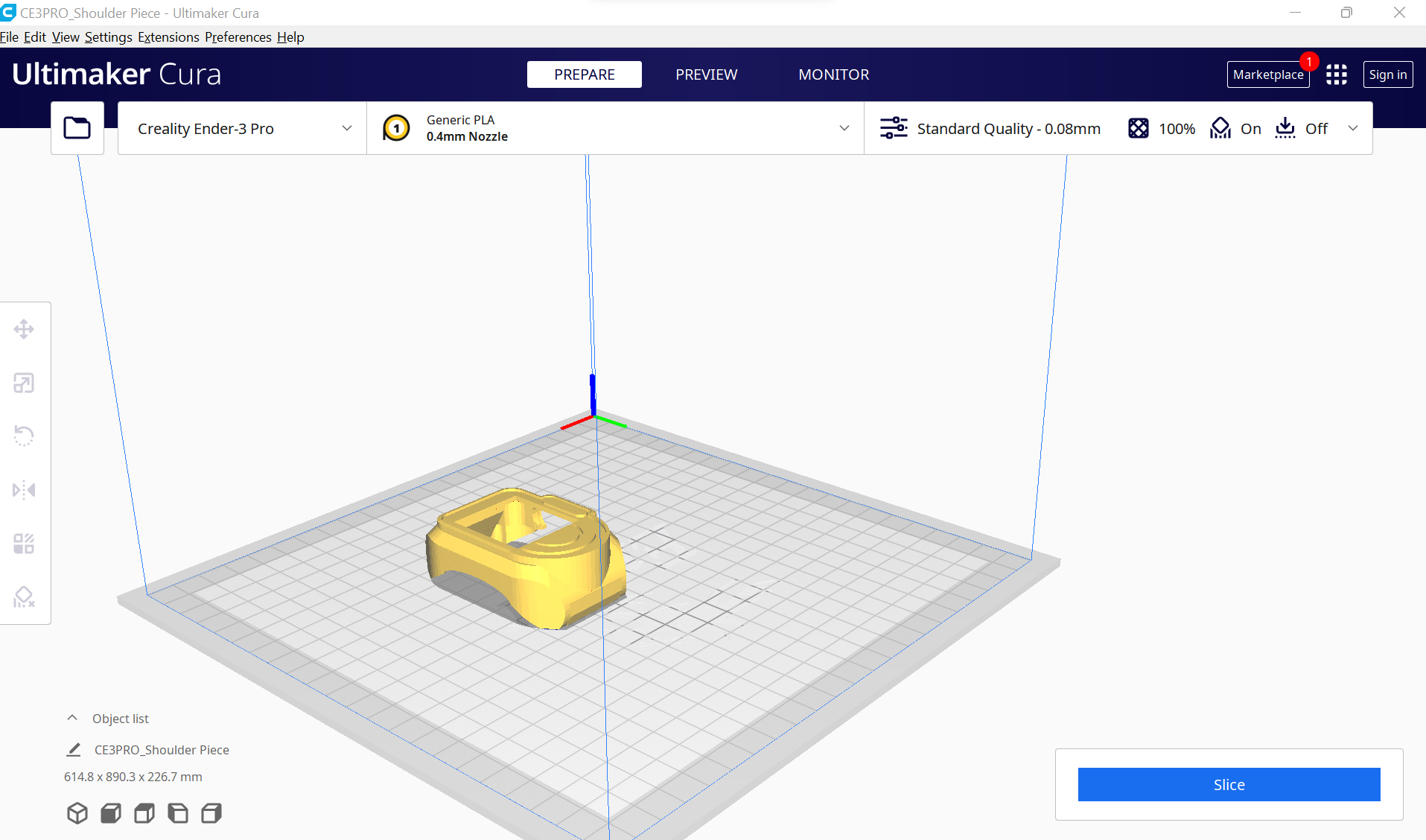Switch to 3D view cube icon
This screenshot has width=1426, height=840.
coord(77,812)
